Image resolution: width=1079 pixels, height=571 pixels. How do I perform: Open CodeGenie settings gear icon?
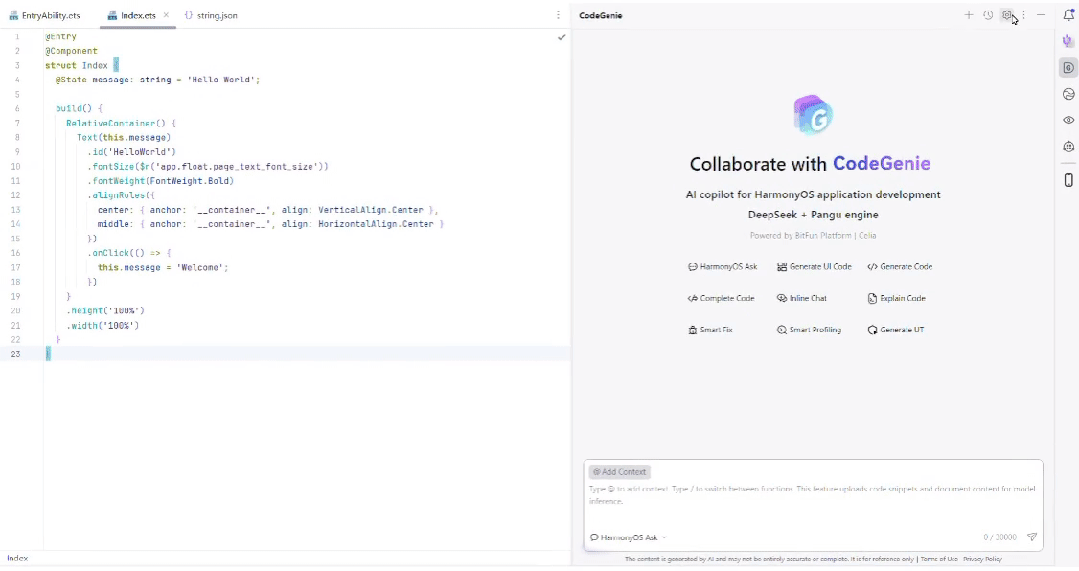click(x=1007, y=15)
